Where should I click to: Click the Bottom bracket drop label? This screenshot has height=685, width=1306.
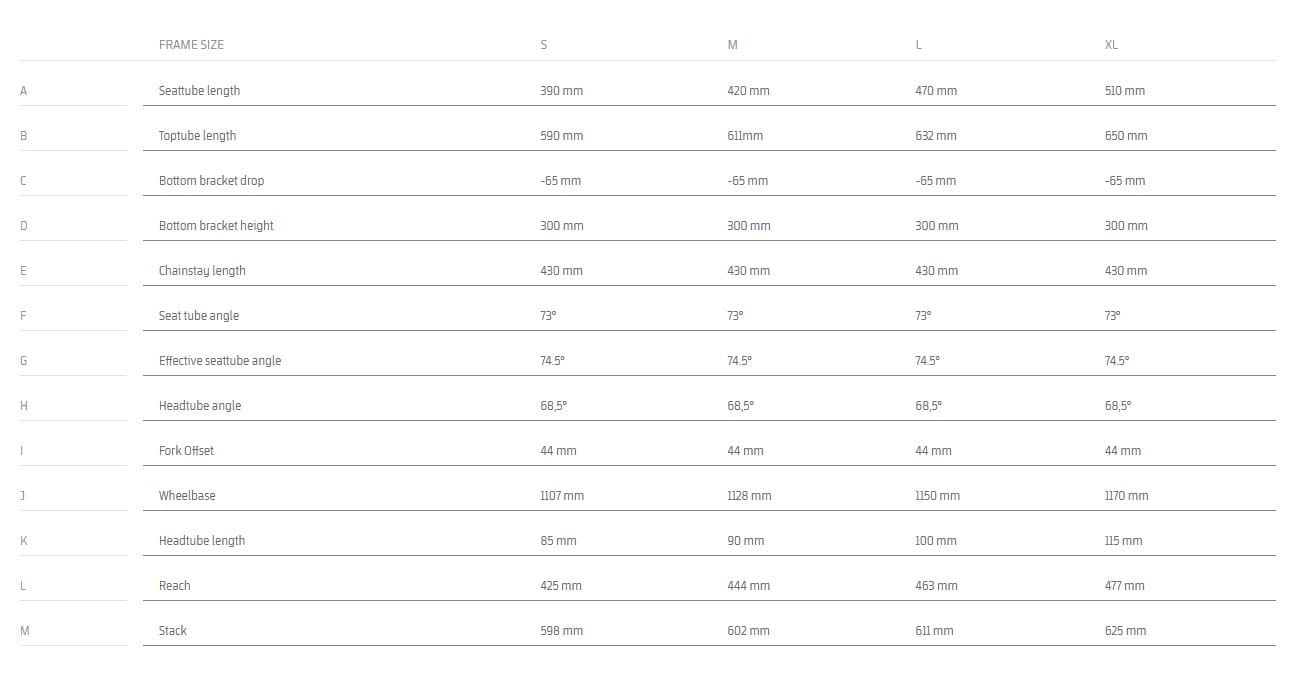click(x=211, y=180)
